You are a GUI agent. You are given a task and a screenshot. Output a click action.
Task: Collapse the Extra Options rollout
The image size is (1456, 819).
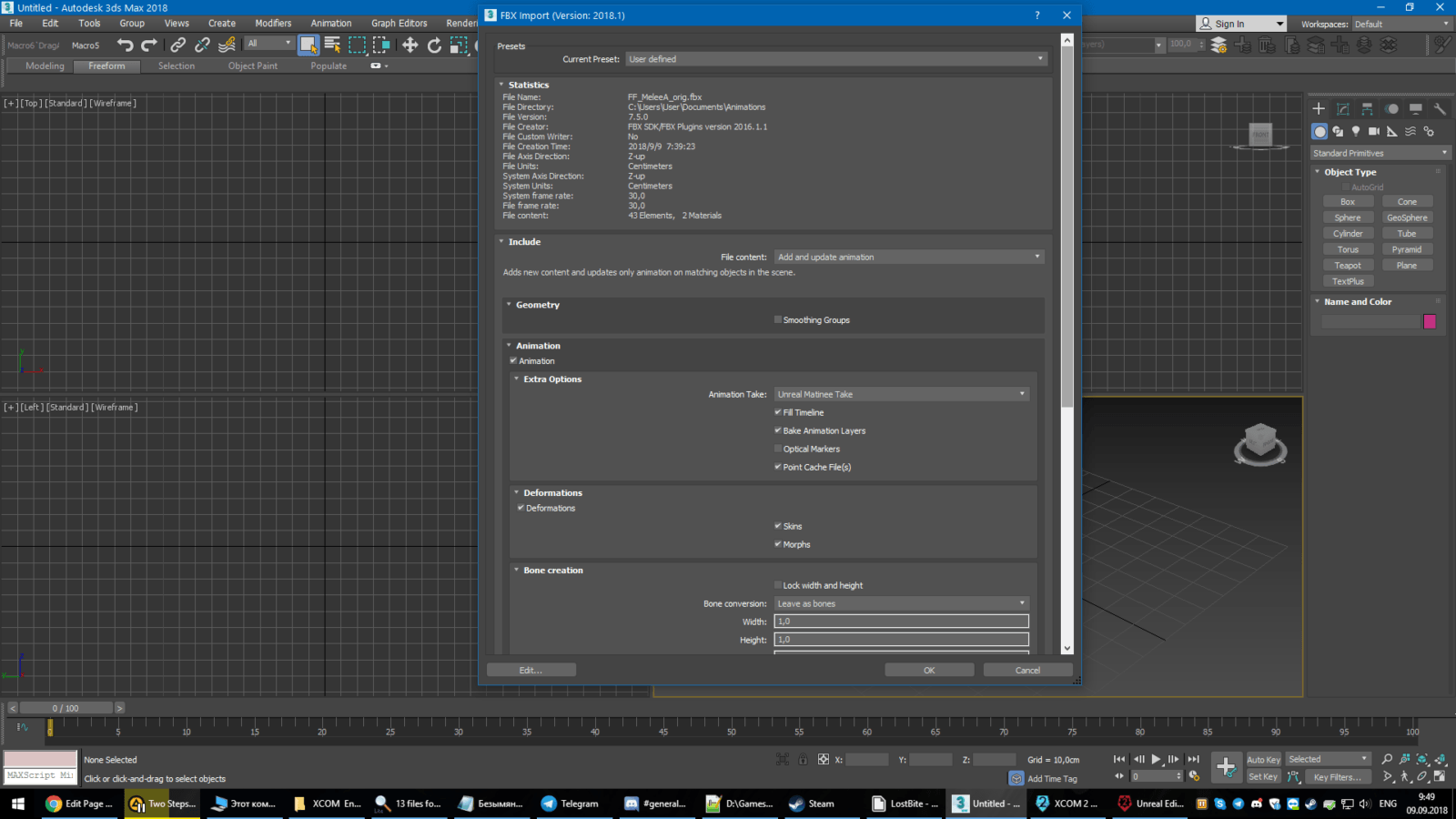[516, 379]
